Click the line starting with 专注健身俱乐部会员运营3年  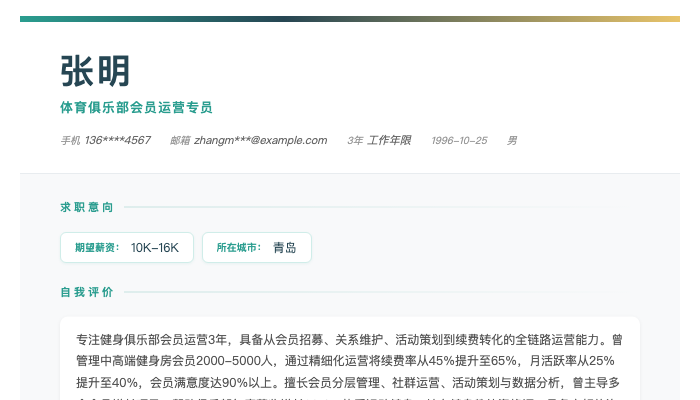click(x=349, y=340)
